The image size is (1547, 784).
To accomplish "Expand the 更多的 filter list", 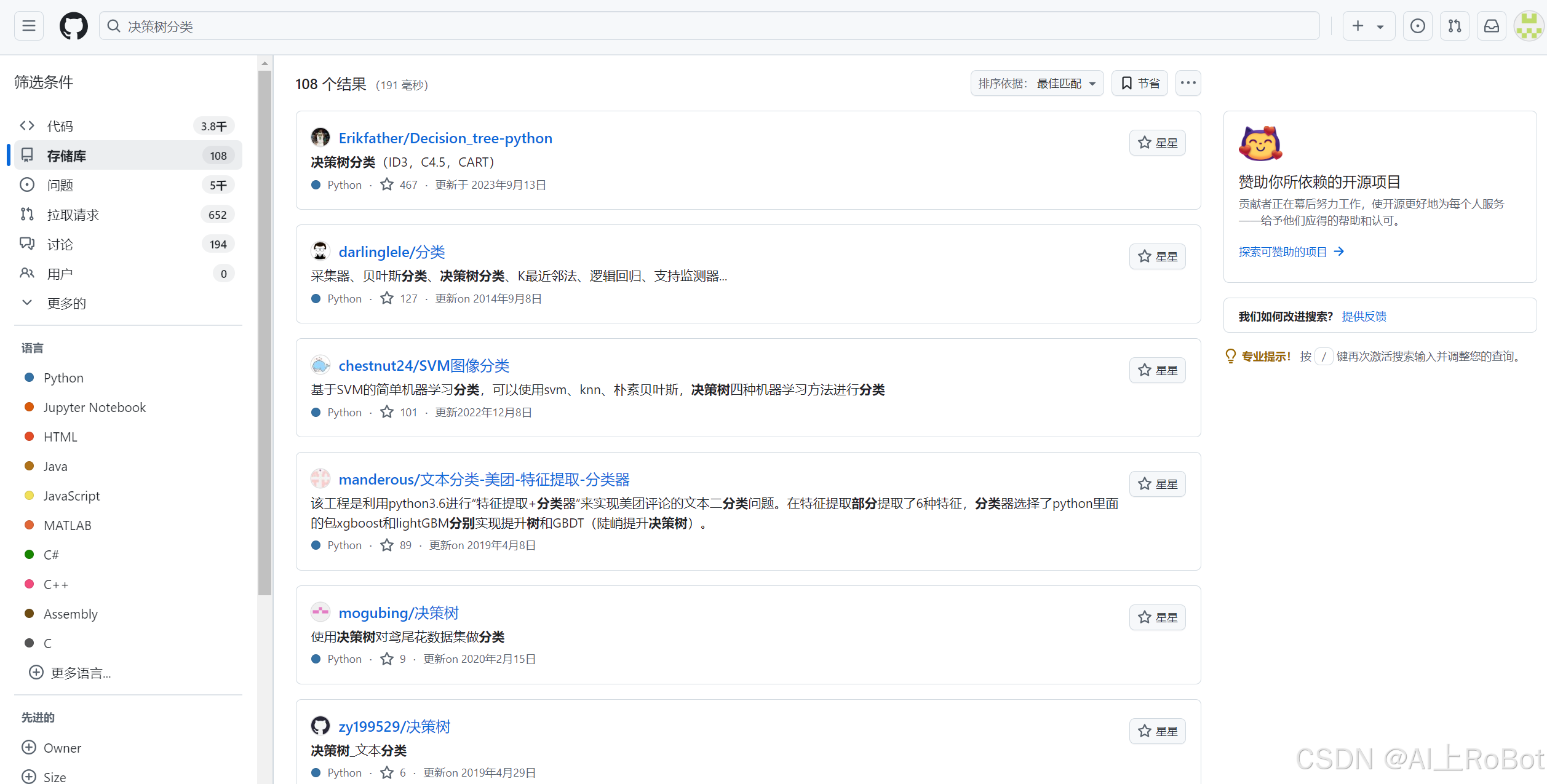I will tap(66, 303).
